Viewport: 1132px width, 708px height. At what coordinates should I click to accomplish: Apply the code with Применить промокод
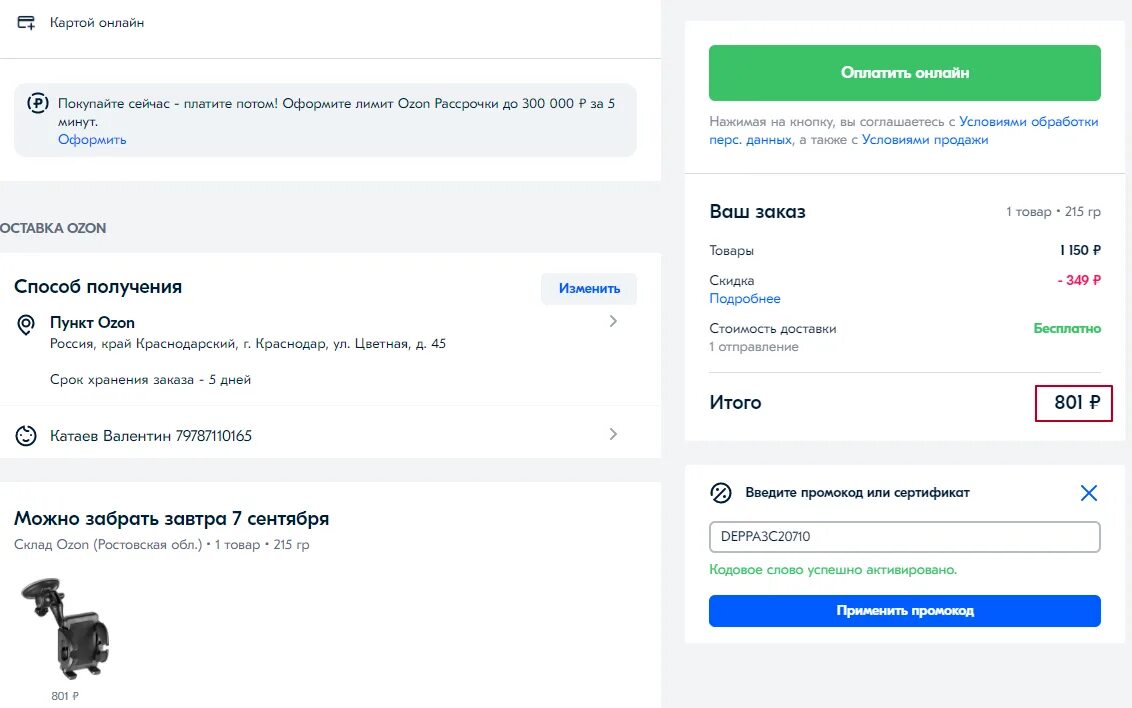[x=905, y=611]
